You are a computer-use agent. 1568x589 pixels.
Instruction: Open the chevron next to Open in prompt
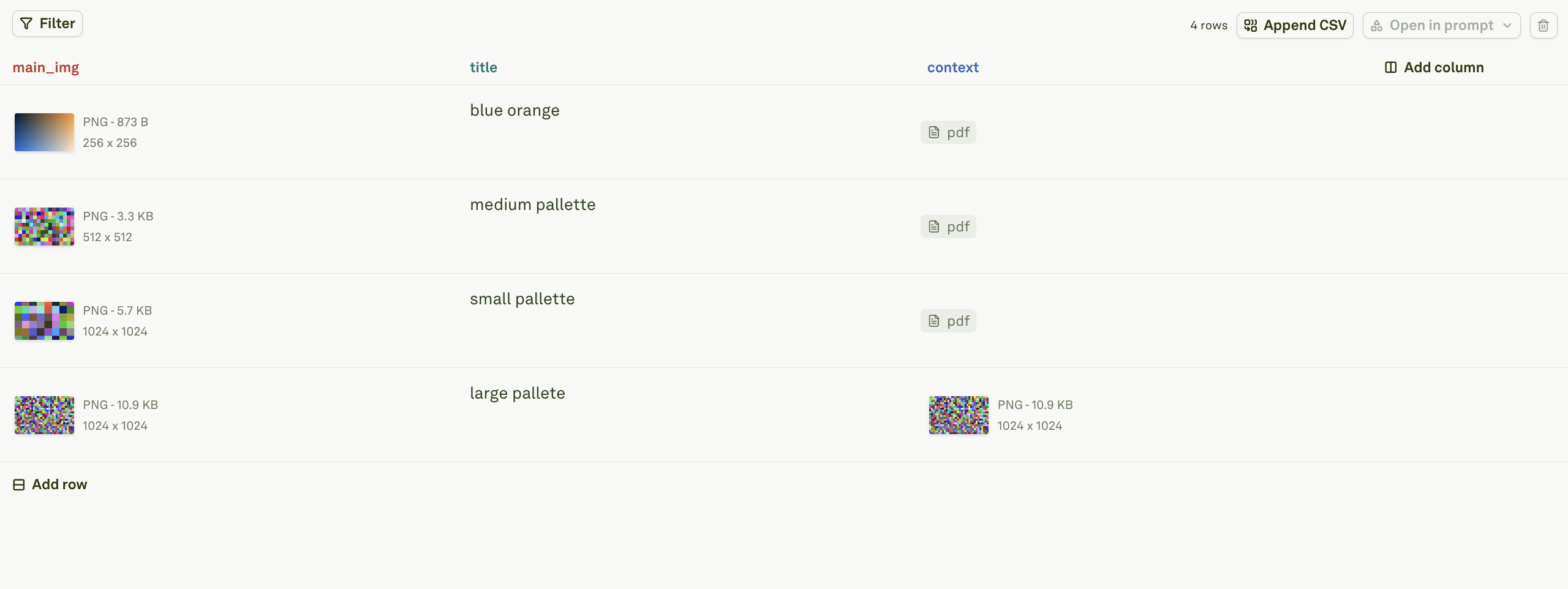(1507, 25)
